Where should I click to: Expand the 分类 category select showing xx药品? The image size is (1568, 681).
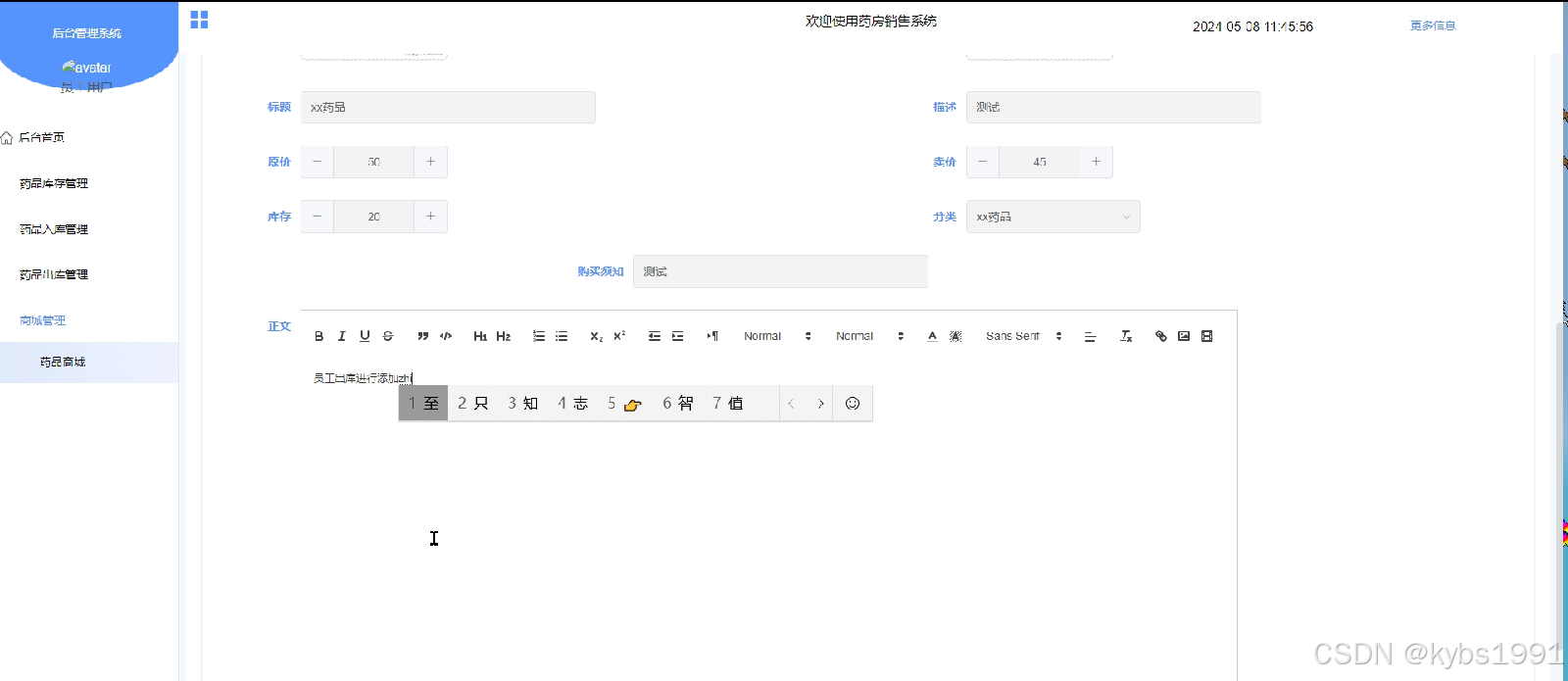point(1053,217)
